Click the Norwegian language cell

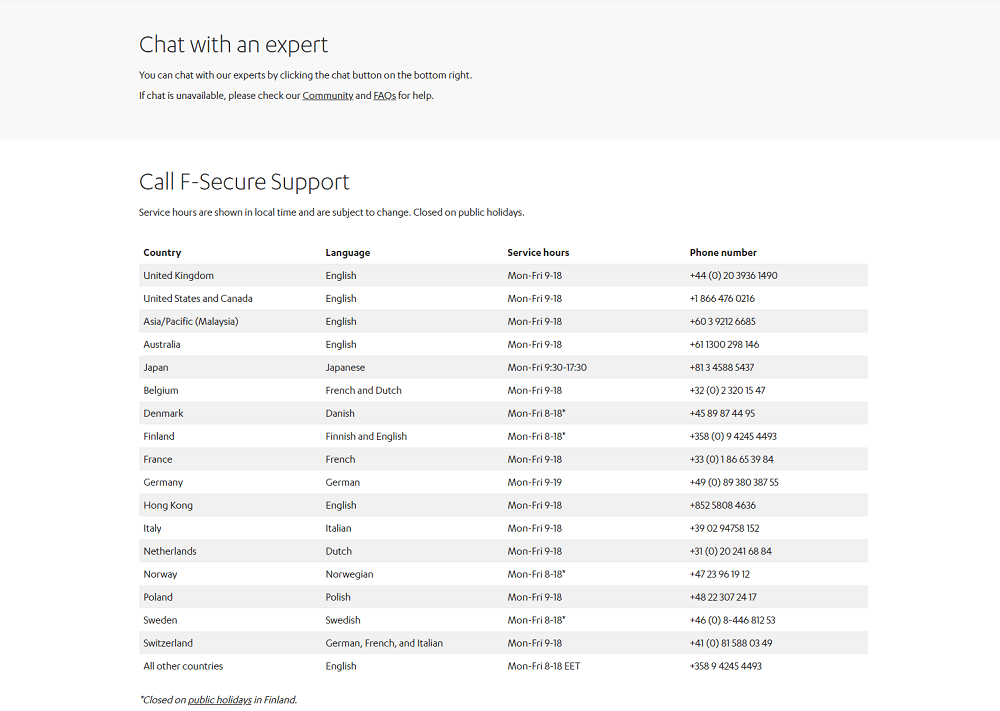coord(349,574)
